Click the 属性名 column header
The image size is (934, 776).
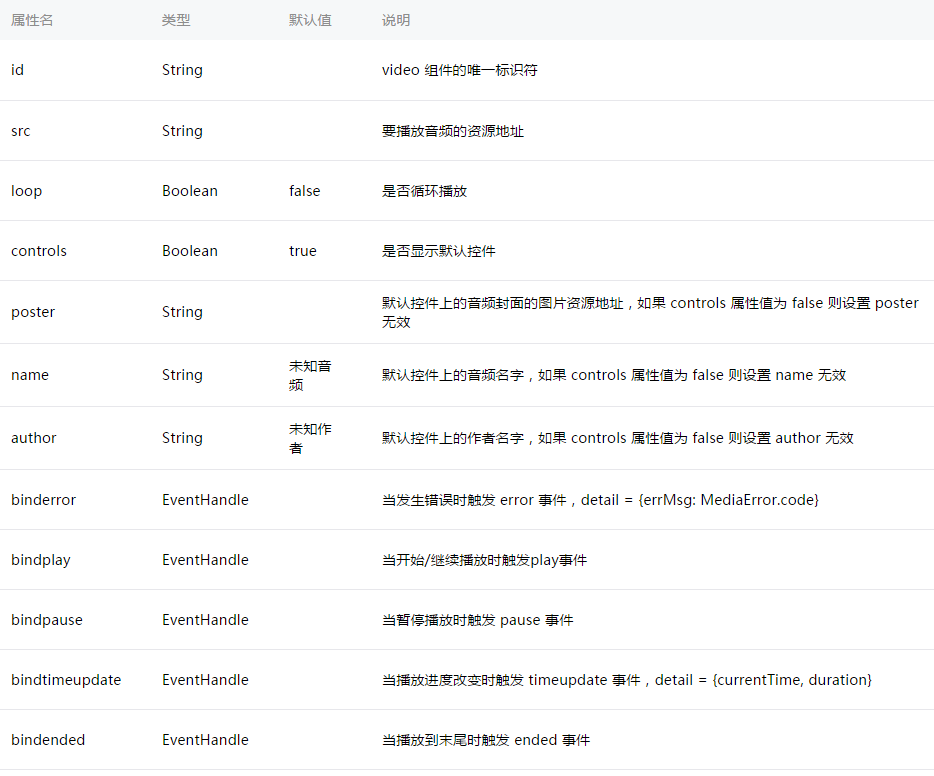point(32,20)
